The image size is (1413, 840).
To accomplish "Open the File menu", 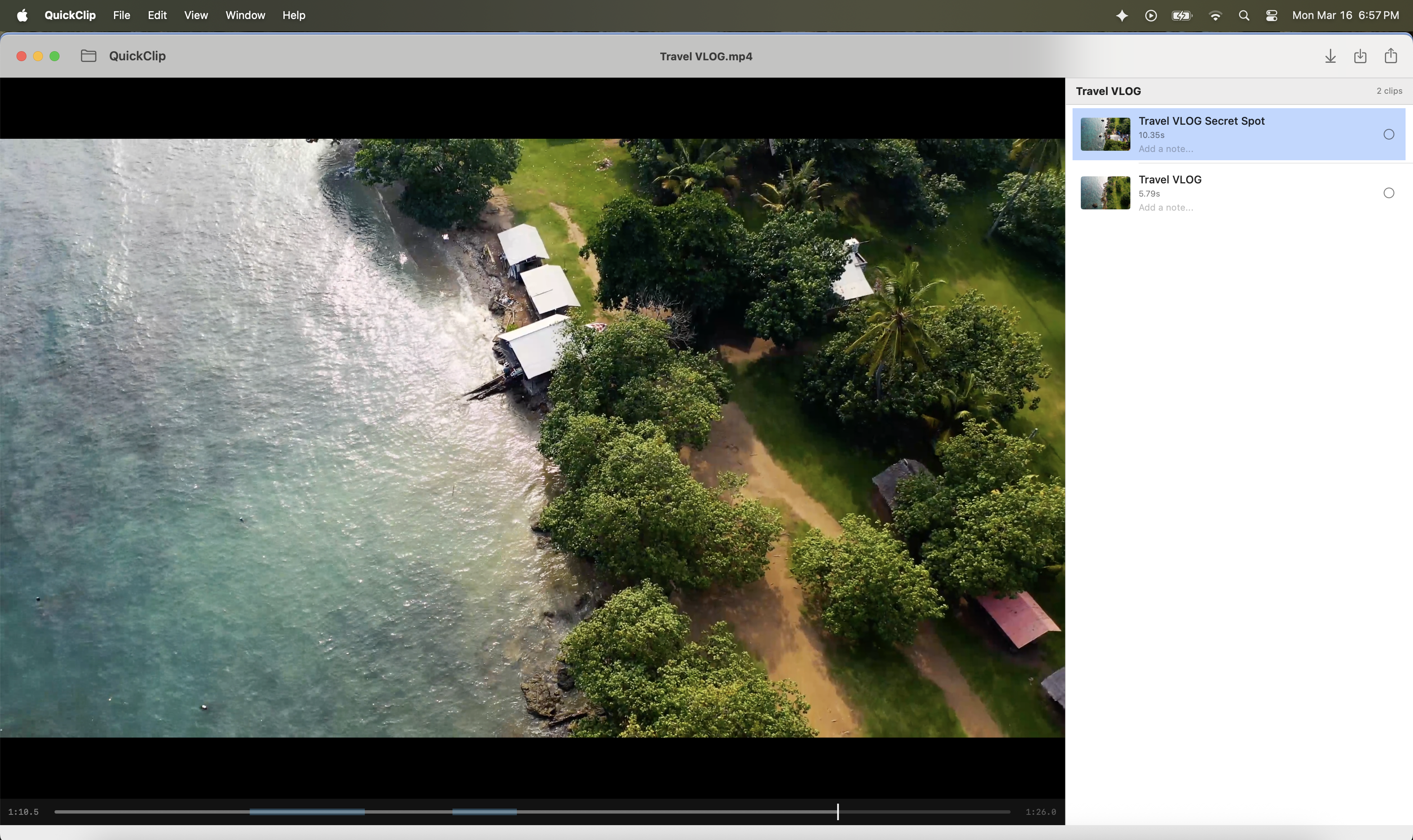I will (x=122, y=15).
